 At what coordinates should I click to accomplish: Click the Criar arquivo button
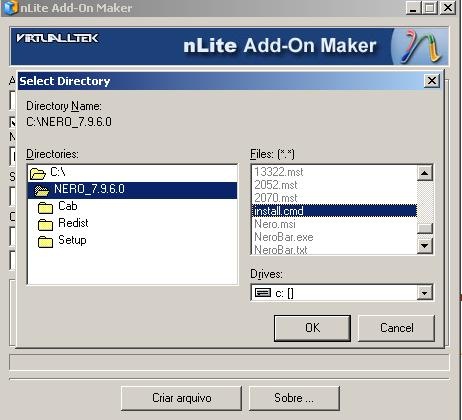pos(181,398)
